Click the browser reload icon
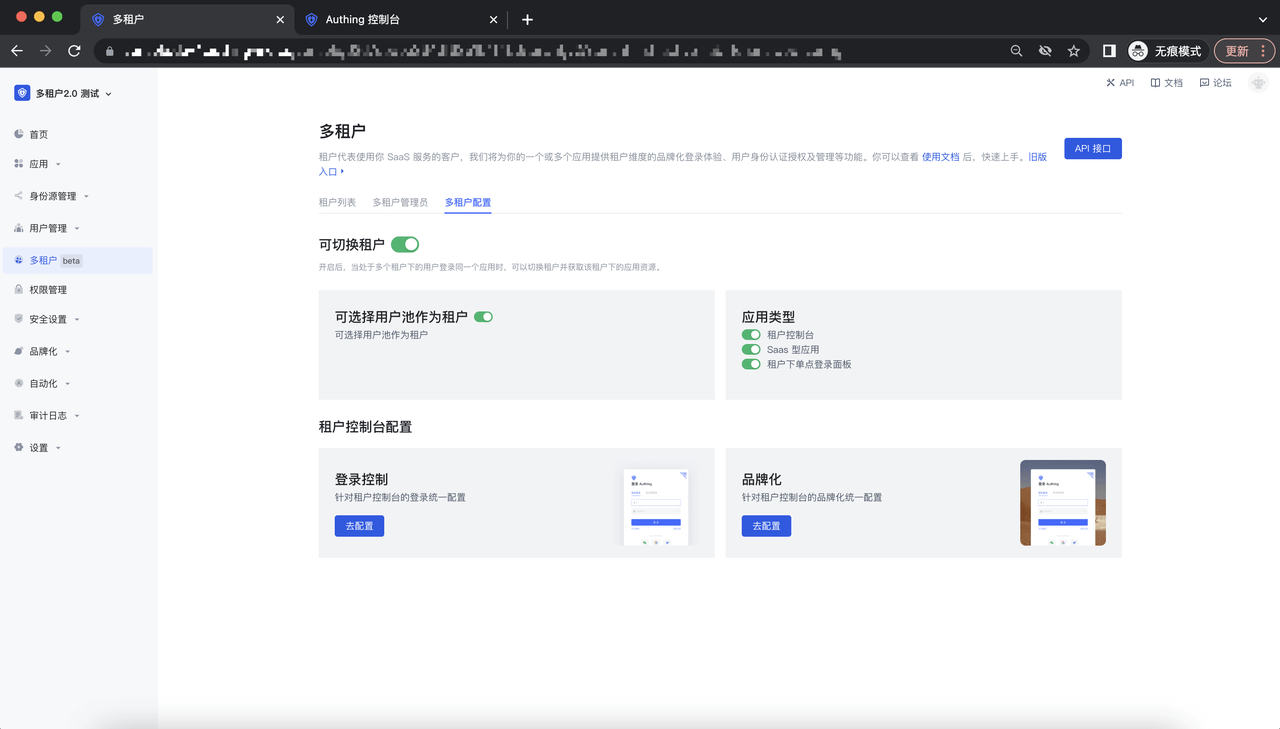The image size is (1280, 729). [x=74, y=51]
